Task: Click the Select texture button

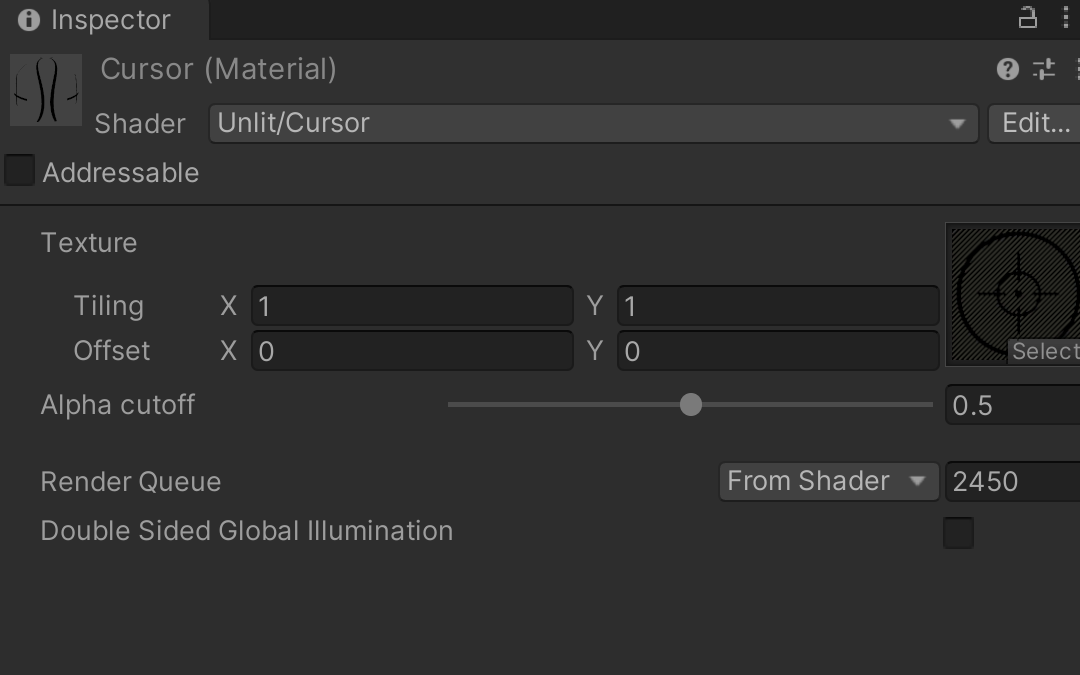Action: (x=1044, y=351)
